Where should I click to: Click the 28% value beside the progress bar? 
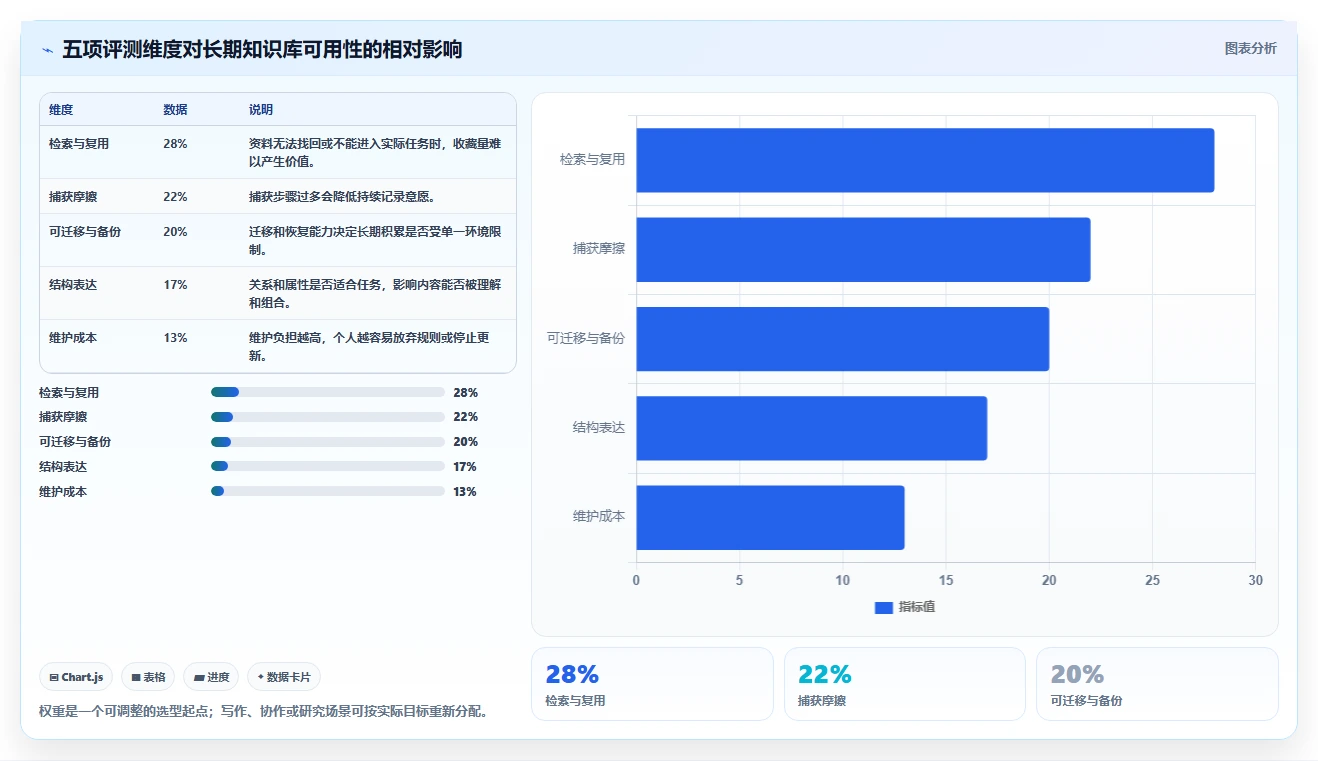465,393
